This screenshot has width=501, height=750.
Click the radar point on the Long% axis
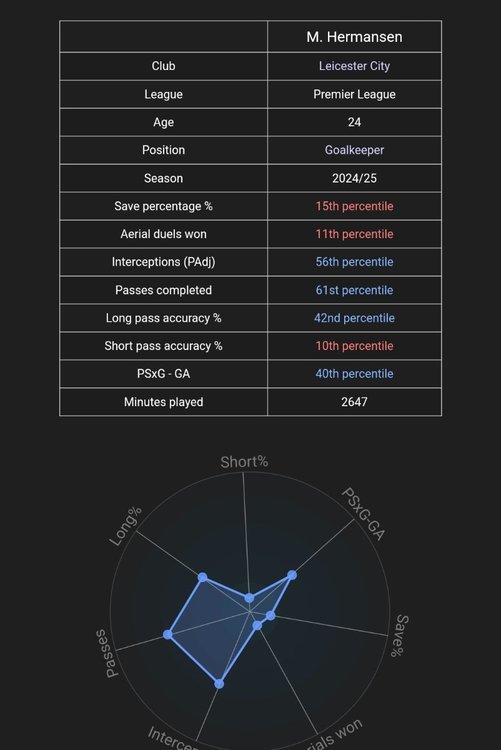pos(202,577)
